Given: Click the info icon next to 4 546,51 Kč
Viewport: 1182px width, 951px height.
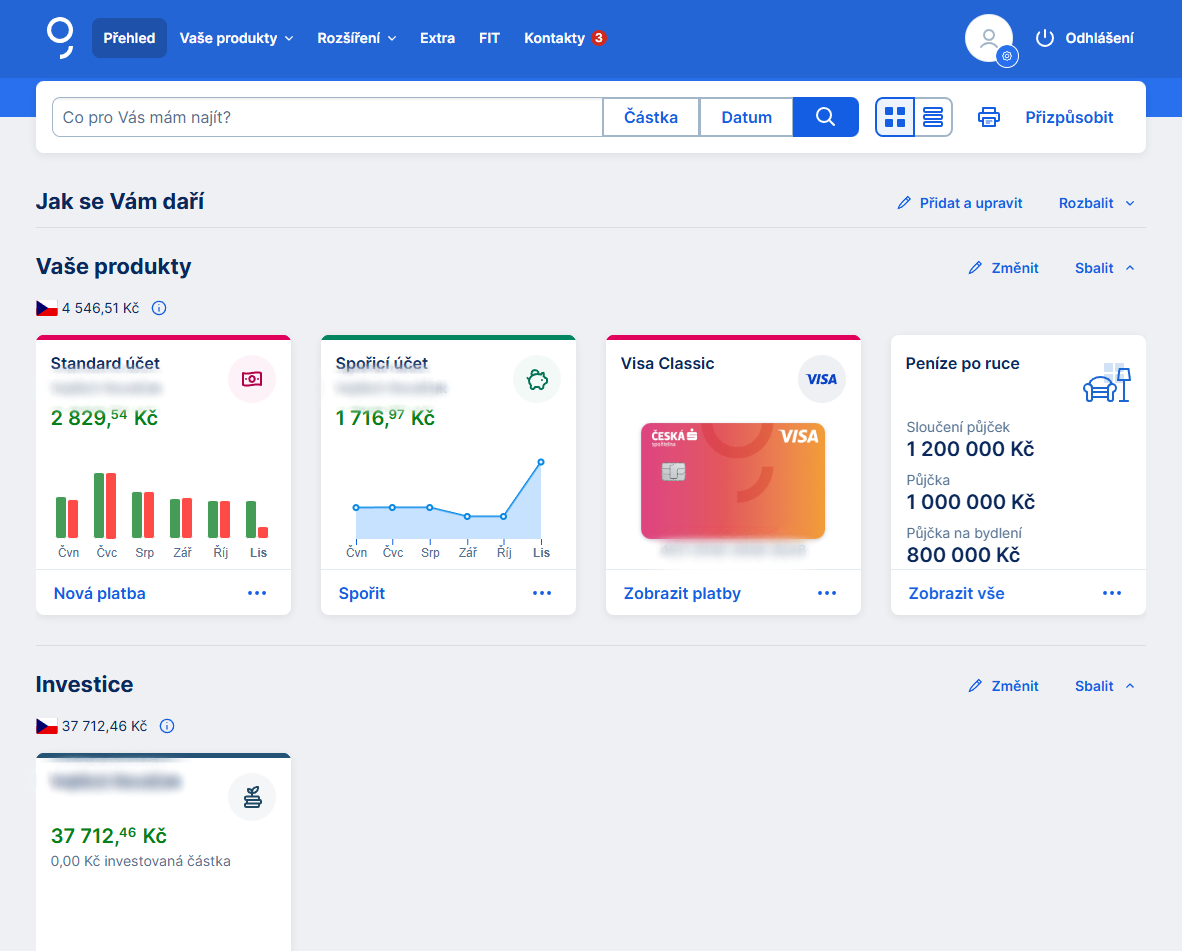Looking at the screenshot, I should click(159, 308).
